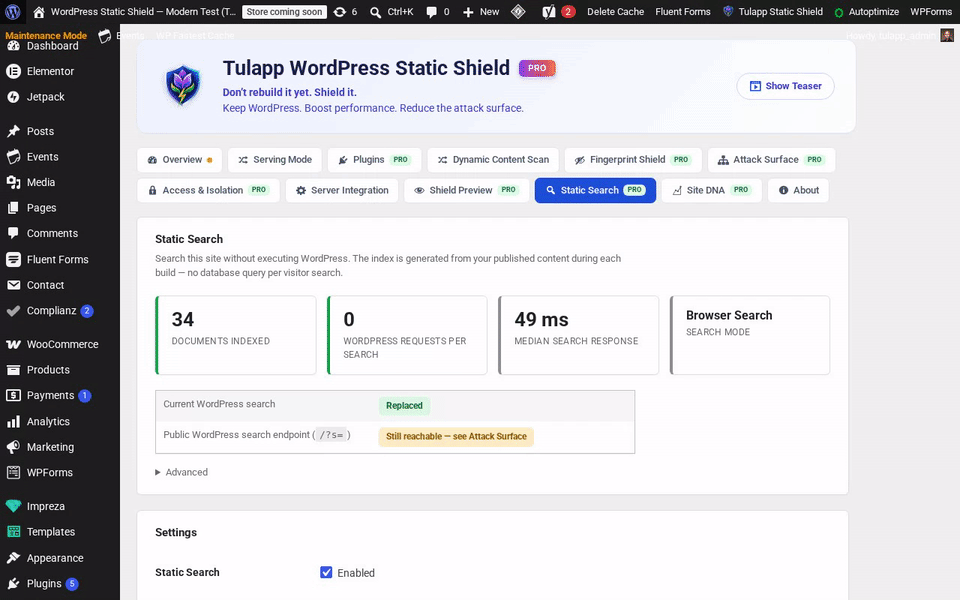
Task: Click the Replaced status badge
Action: pyautogui.click(x=404, y=405)
